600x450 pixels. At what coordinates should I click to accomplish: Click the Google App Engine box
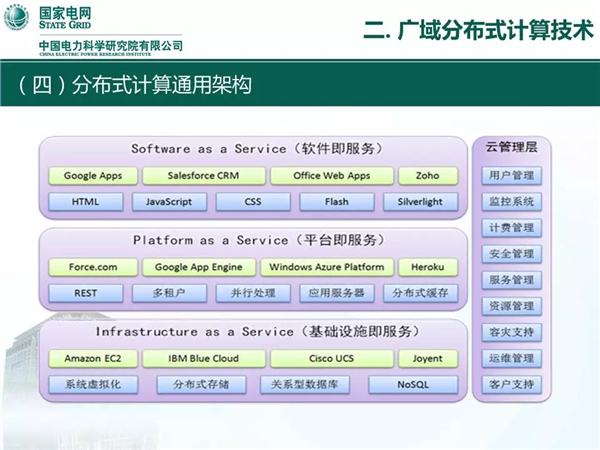pyautogui.click(x=199, y=267)
